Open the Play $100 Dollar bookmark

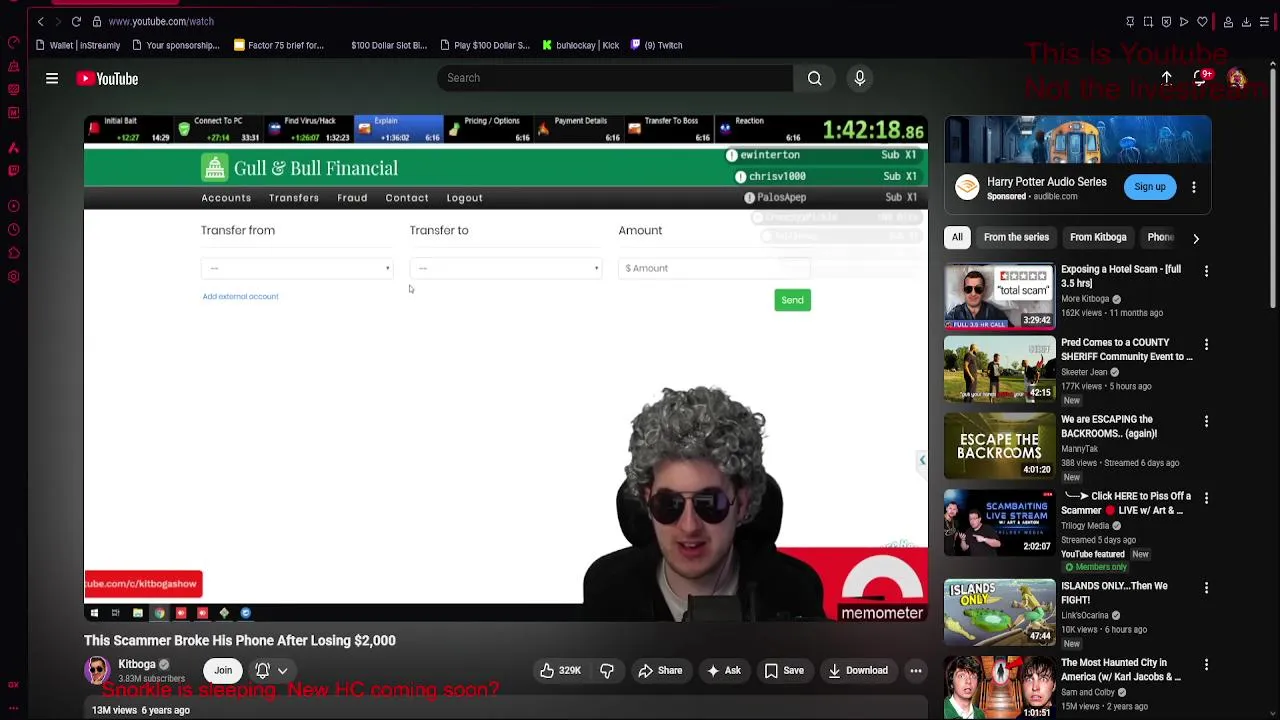coord(485,45)
